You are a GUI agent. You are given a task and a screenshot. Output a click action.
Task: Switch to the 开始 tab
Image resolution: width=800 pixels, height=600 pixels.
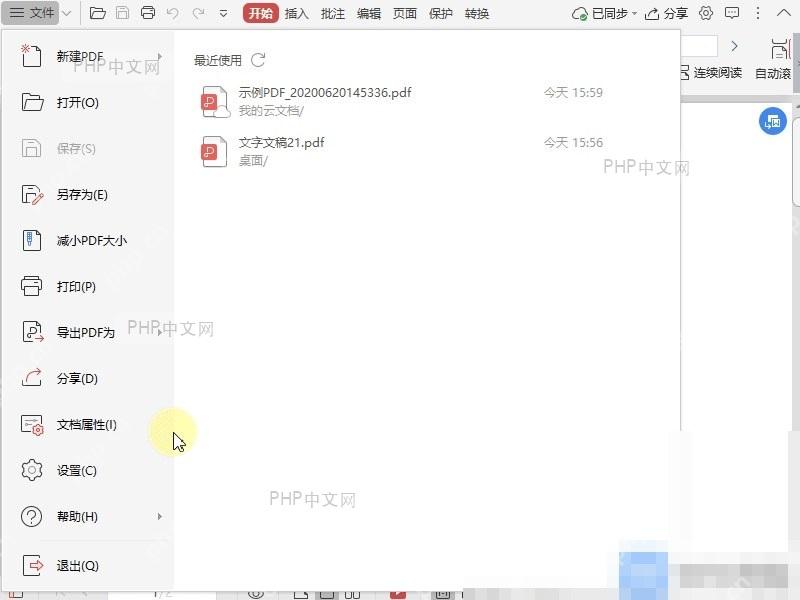(261, 13)
